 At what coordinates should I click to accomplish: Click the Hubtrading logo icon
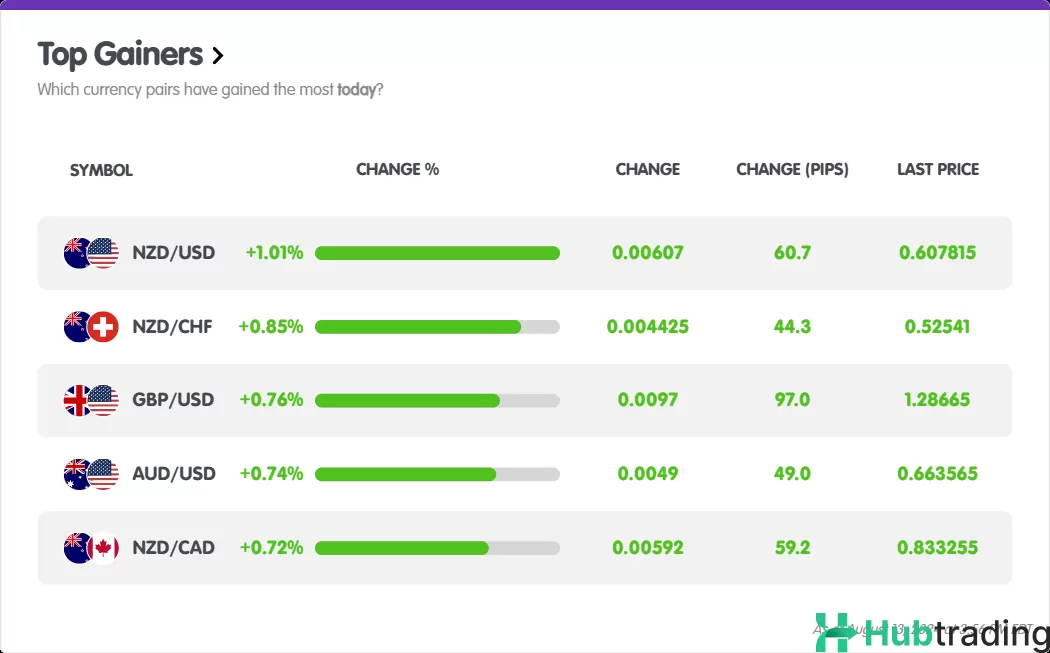point(835,632)
